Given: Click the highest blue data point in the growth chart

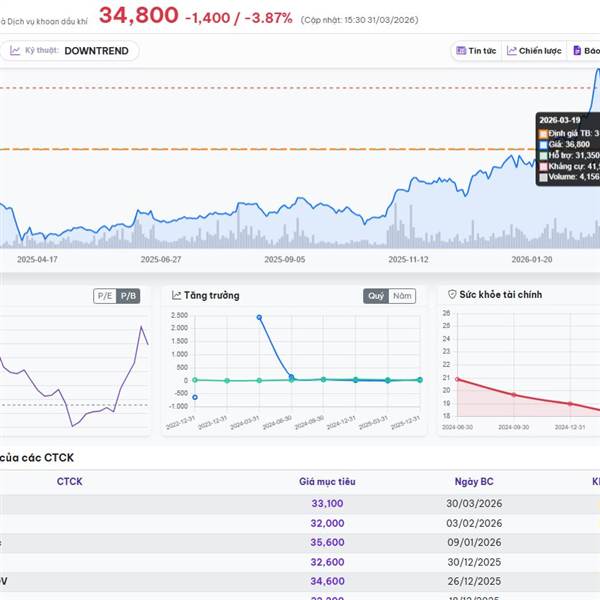Looking at the screenshot, I should (x=259, y=317).
